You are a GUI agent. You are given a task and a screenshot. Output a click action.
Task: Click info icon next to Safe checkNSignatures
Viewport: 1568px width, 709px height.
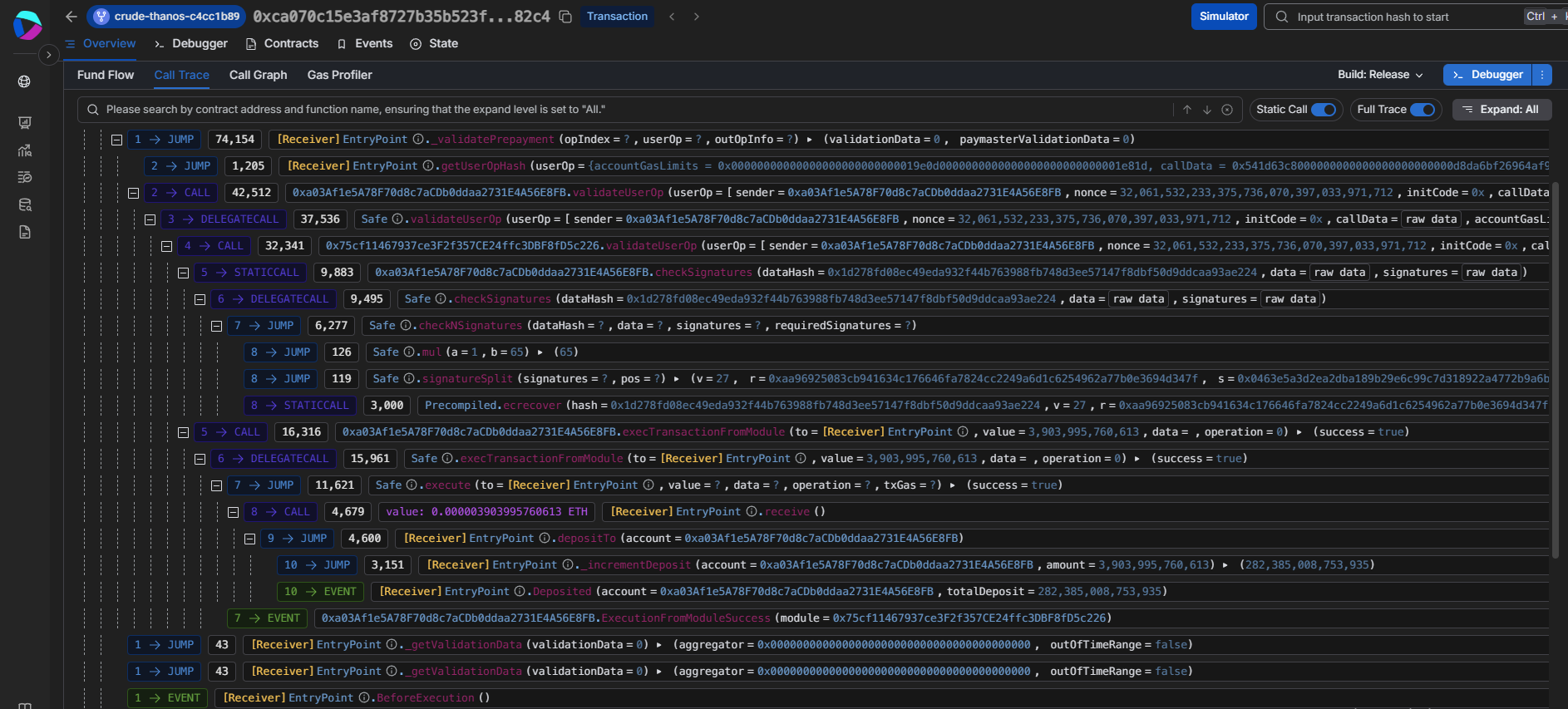pyautogui.click(x=406, y=326)
